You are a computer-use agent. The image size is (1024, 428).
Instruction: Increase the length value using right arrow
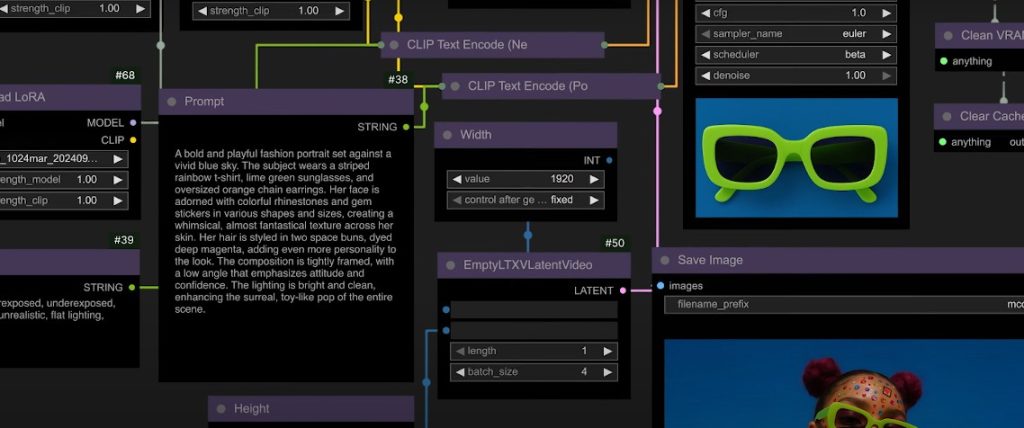pyautogui.click(x=607, y=351)
